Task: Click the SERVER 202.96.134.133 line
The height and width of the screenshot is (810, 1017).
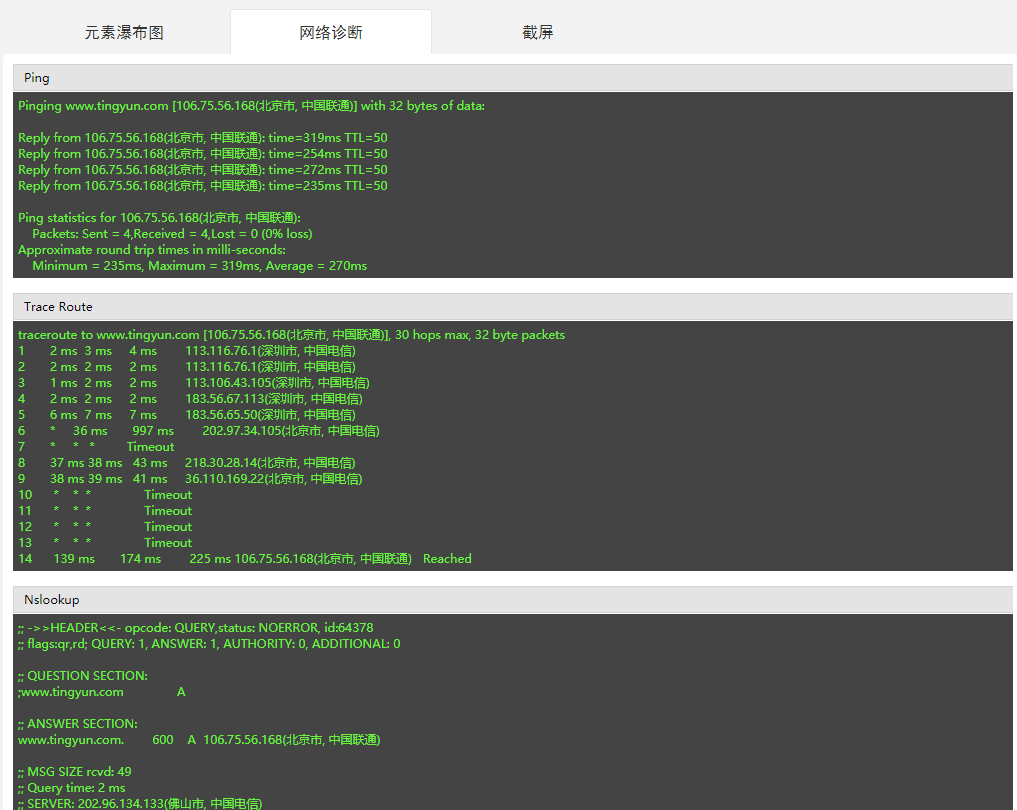Action: click(140, 803)
